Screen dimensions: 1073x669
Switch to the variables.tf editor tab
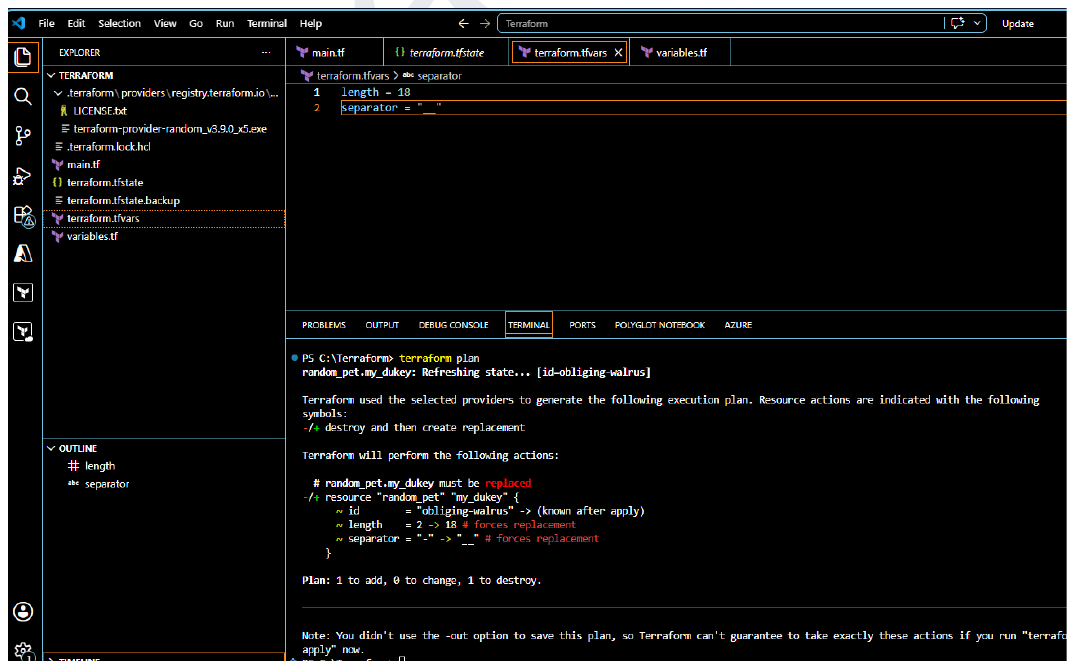coord(681,53)
